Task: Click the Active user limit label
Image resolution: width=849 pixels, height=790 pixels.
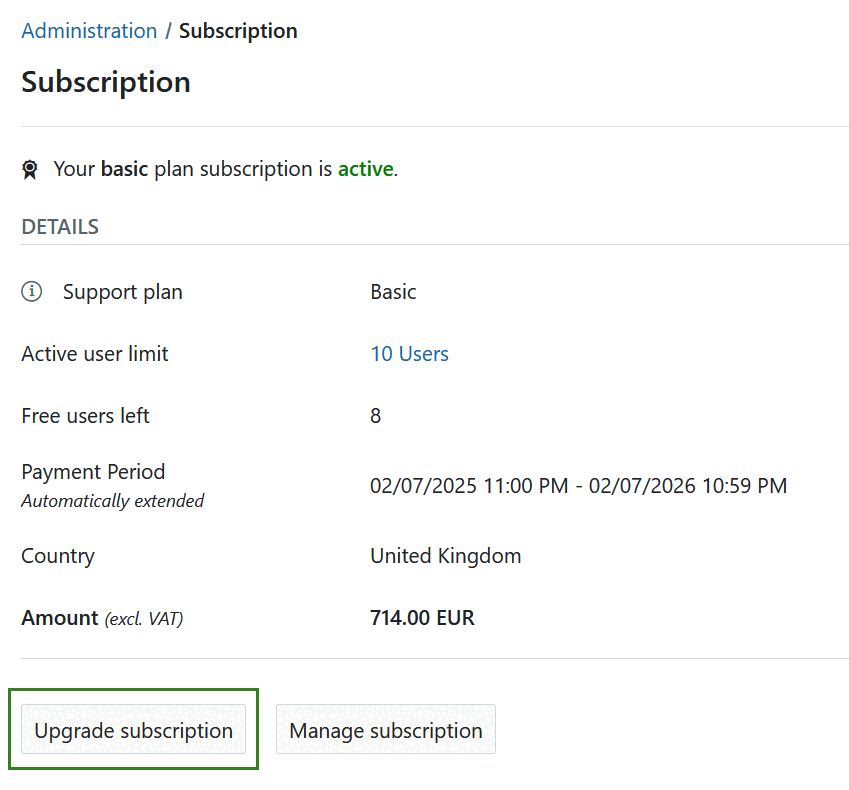Action: pos(94,354)
